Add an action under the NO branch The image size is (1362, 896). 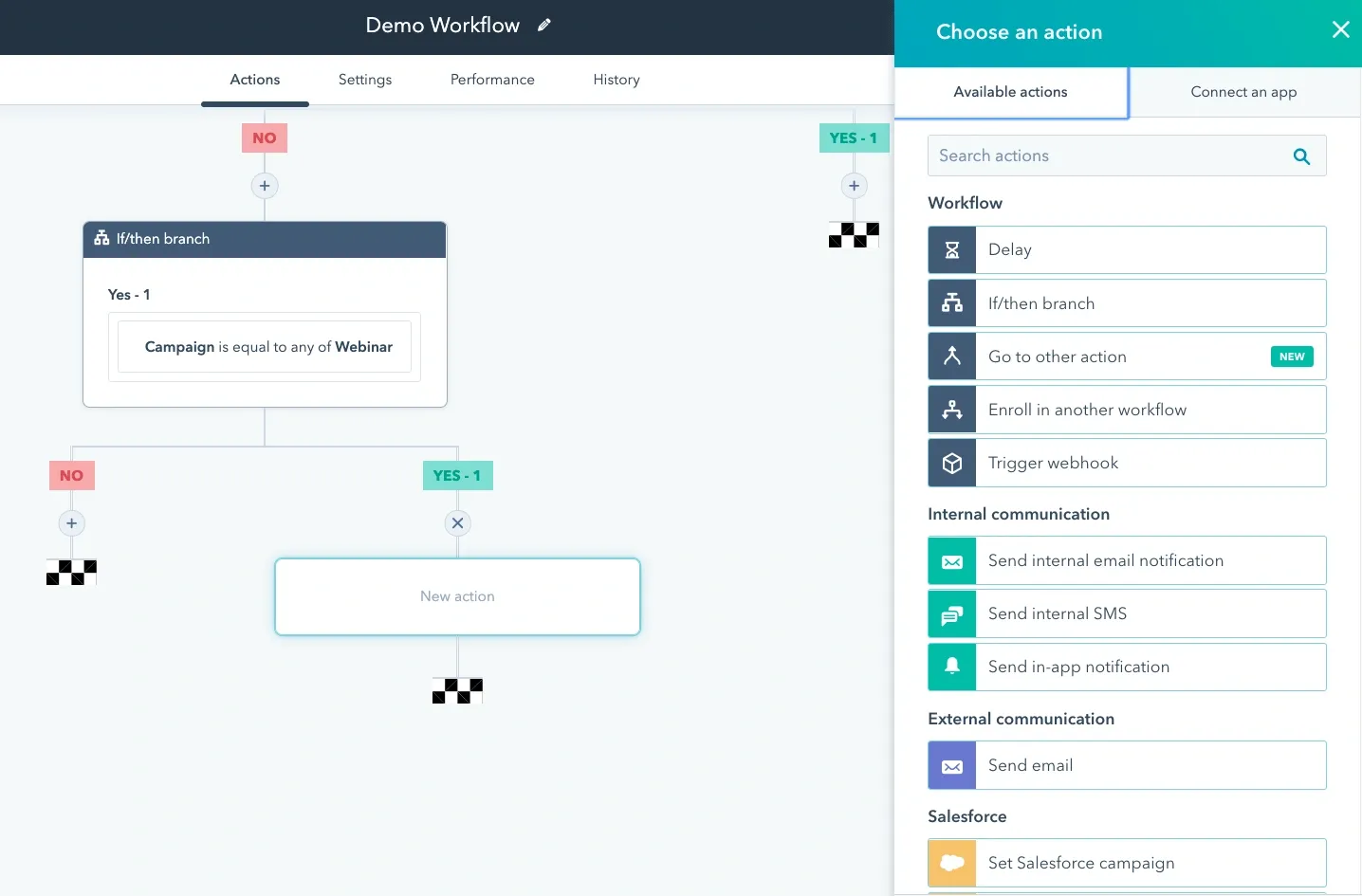coord(71,523)
